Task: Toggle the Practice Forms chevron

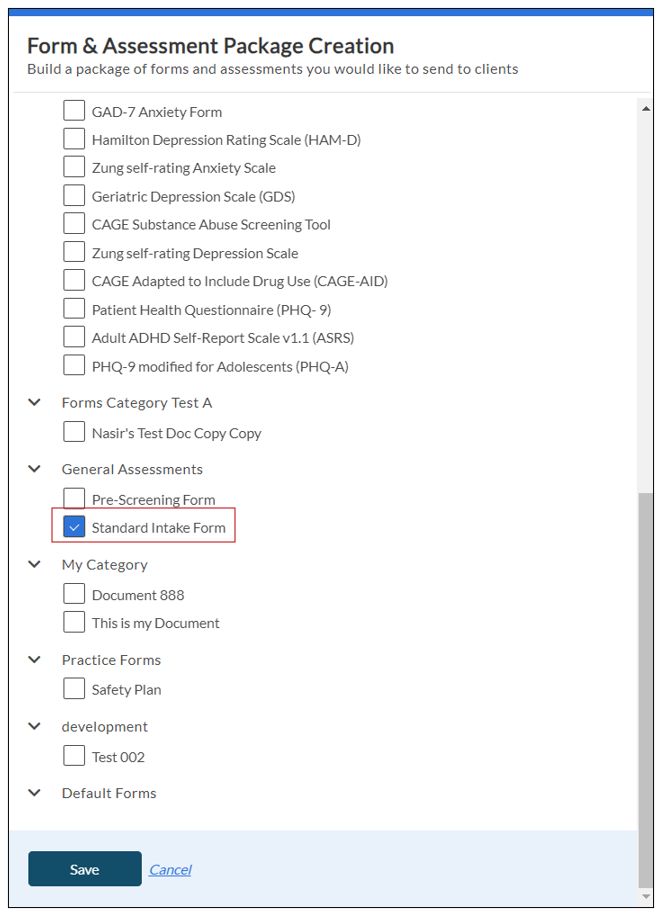Action: [35, 660]
